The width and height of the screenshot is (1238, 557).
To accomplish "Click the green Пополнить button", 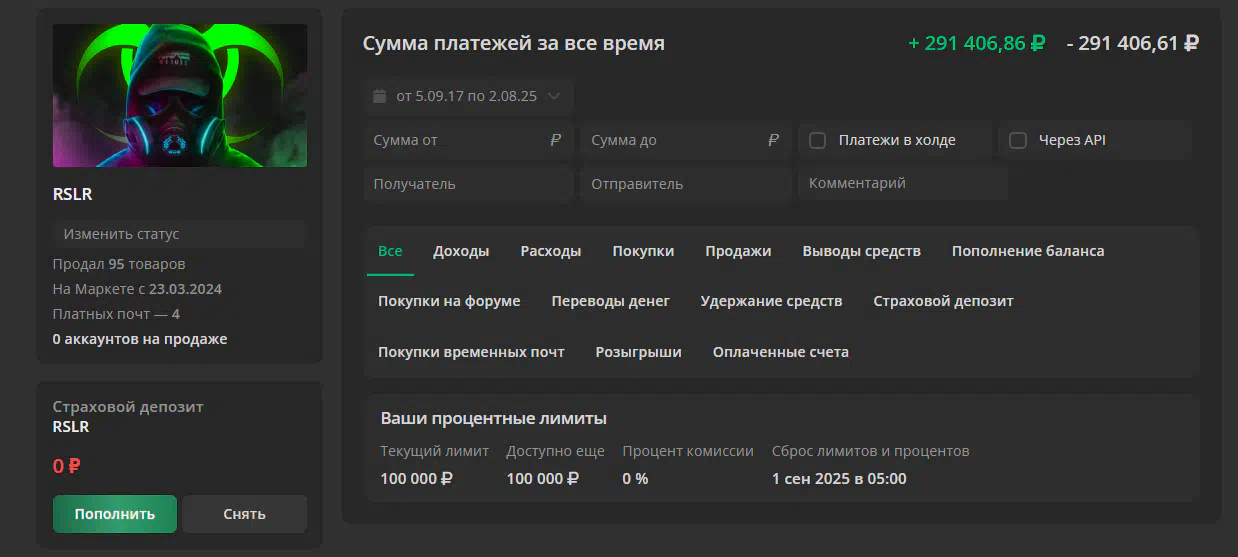I will tap(115, 514).
